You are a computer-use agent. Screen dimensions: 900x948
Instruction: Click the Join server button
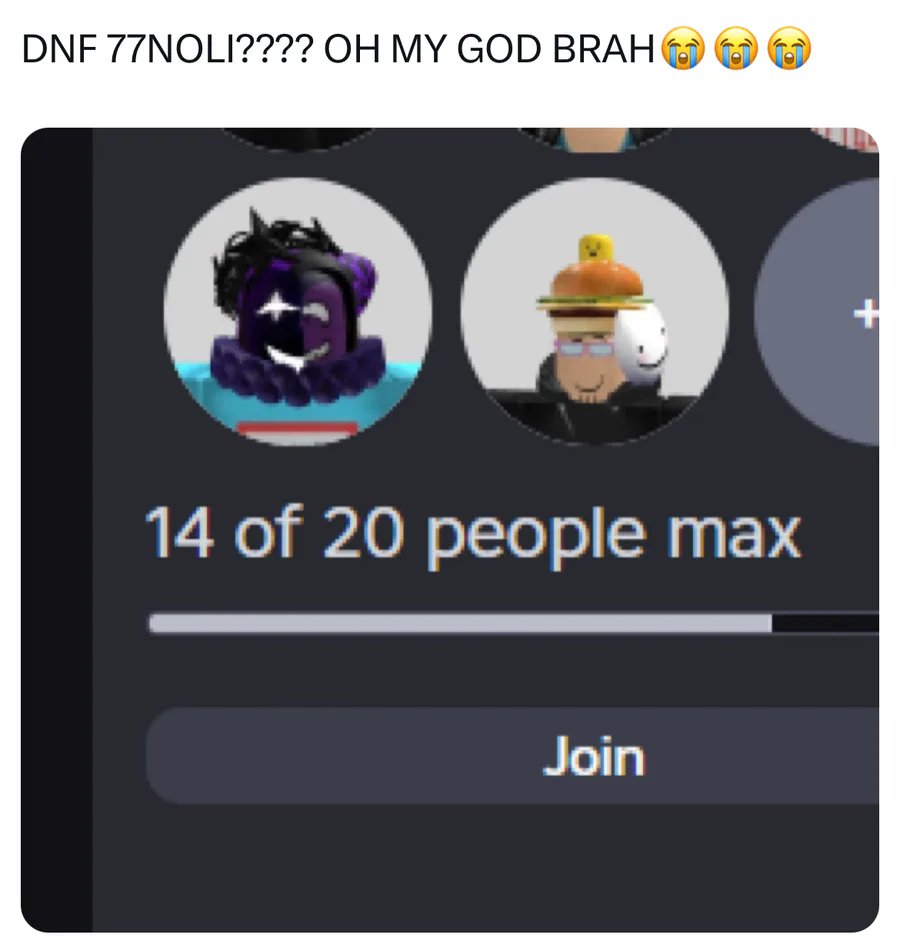[513, 756]
